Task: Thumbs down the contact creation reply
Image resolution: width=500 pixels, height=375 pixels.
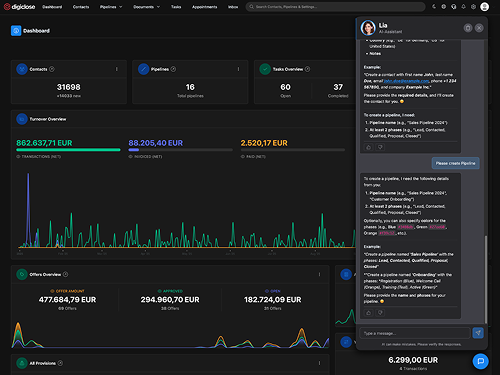Action: [x=380, y=147]
